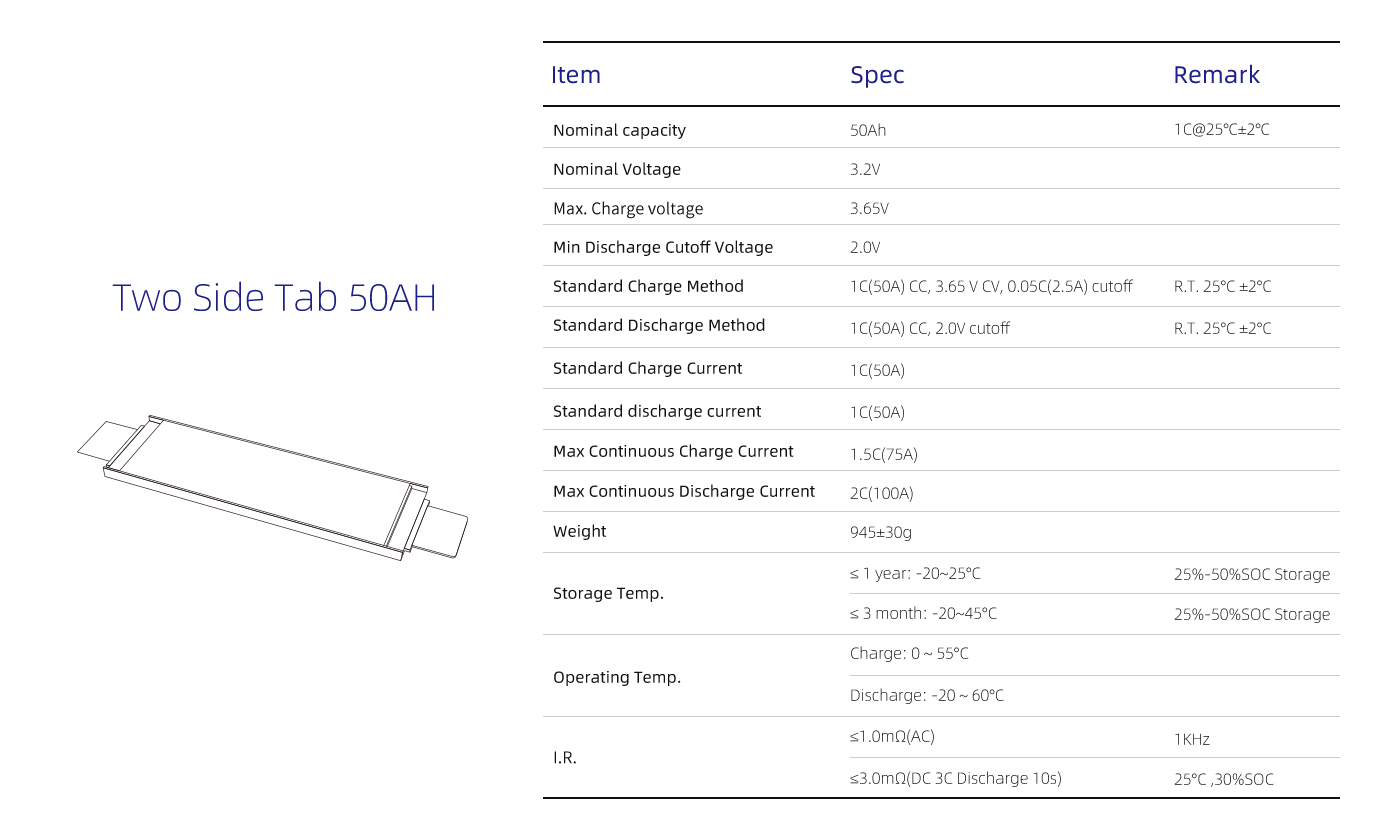Click the 945±30g weight value
The width and height of the screenshot is (1400, 840).
click(x=881, y=532)
